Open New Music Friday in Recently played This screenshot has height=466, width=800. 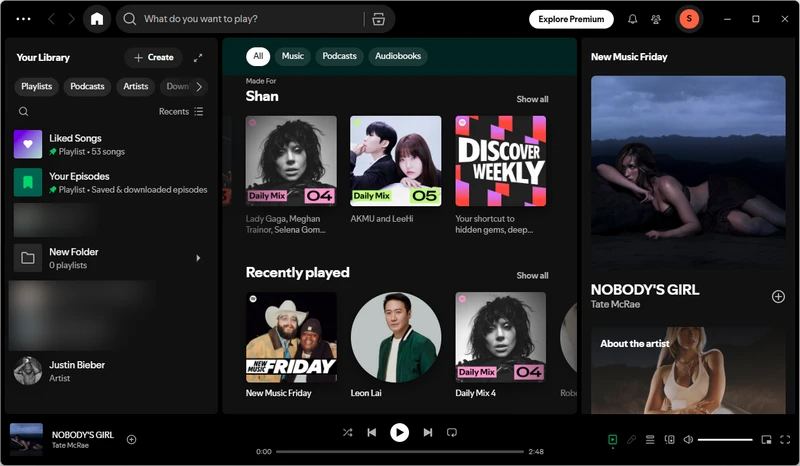(x=291, y=337)
